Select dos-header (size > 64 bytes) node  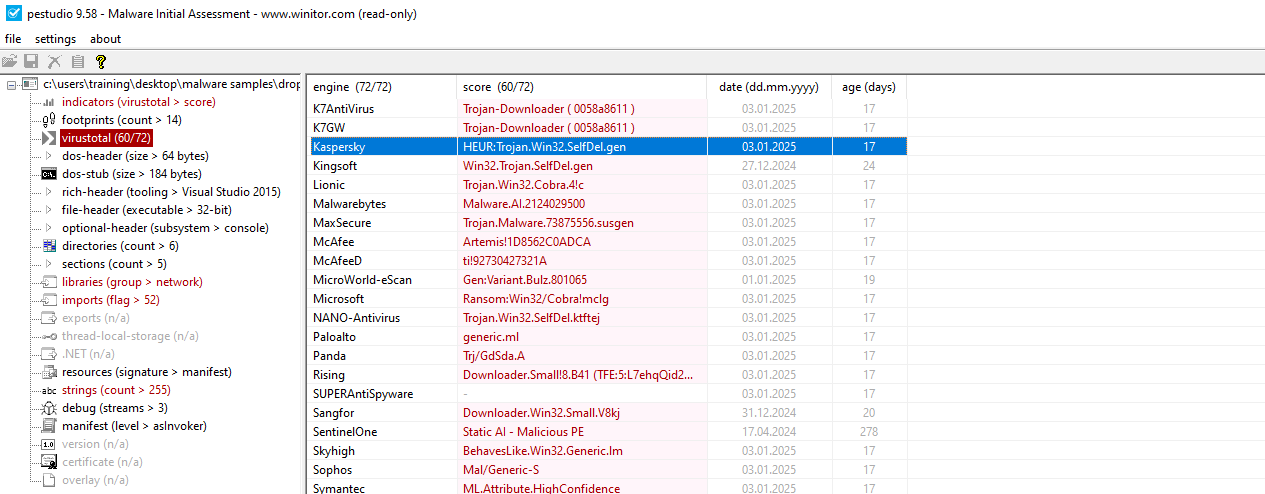pos(135,156)
